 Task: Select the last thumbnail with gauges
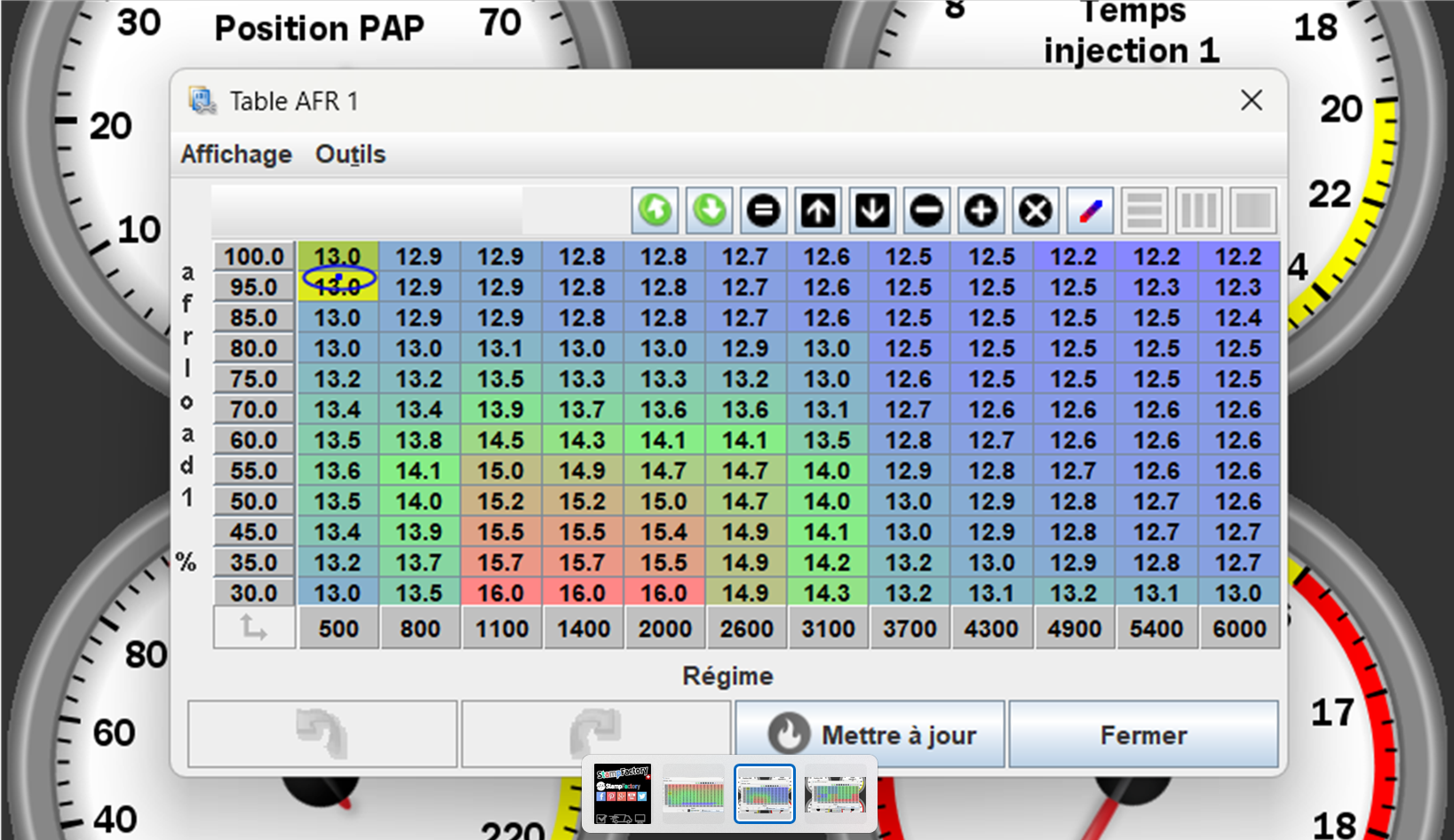(835, 794)
